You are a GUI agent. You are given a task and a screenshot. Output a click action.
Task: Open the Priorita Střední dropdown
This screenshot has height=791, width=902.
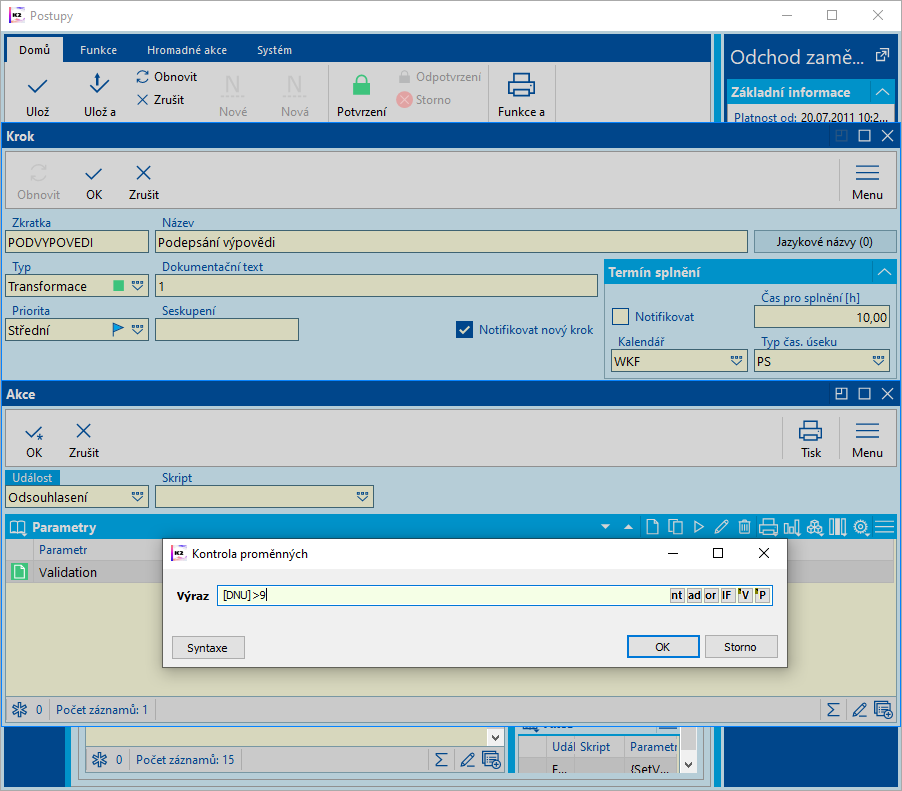click(x=137, y=330)
